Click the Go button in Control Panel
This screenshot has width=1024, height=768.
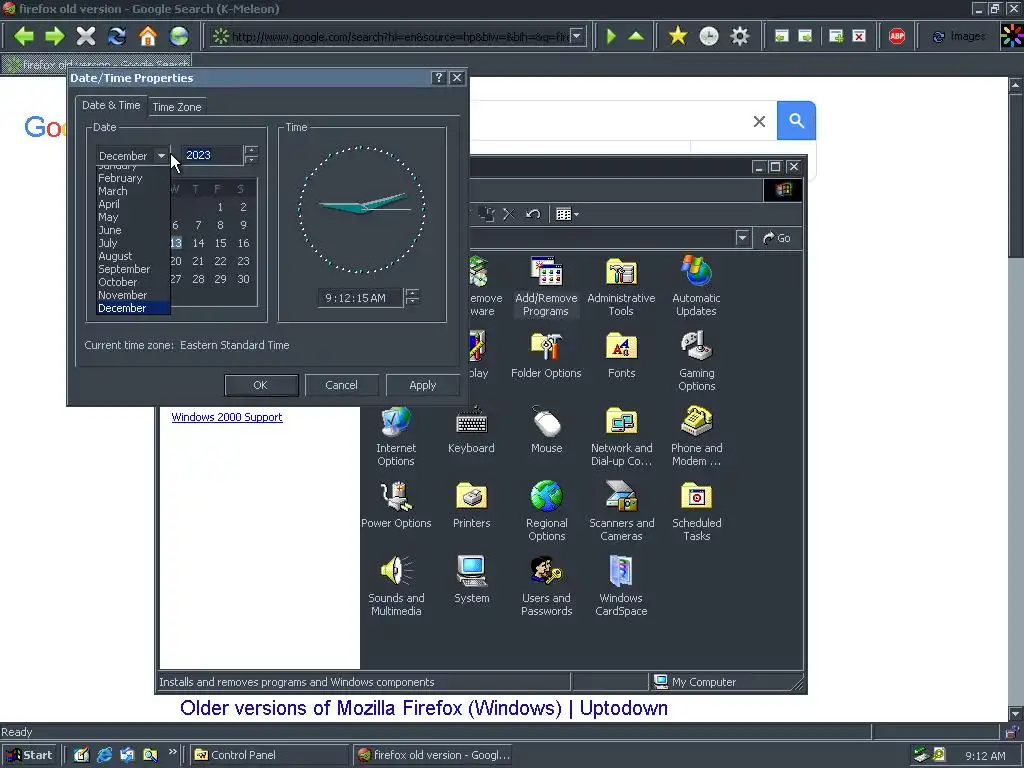pos(777,238)
